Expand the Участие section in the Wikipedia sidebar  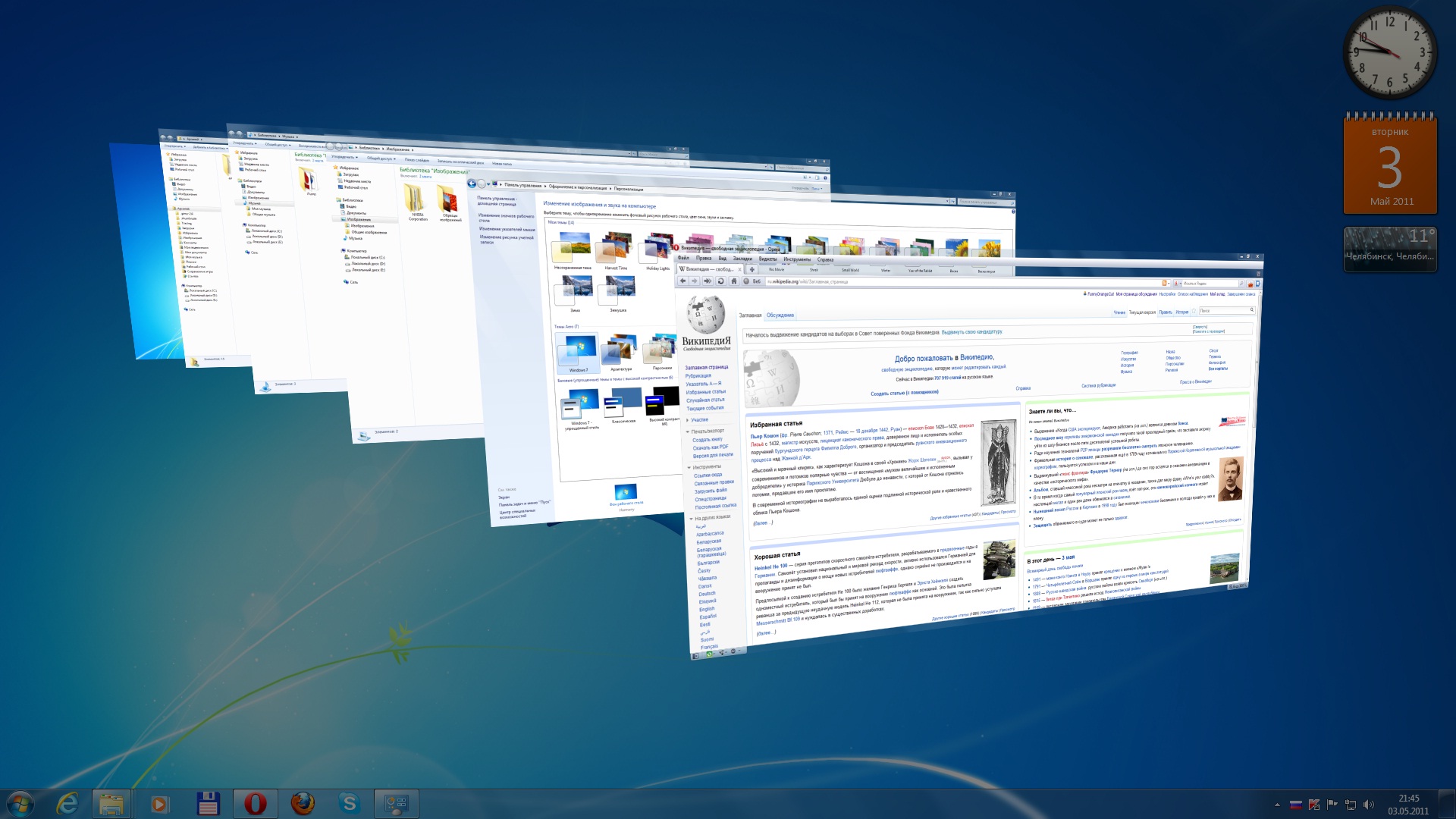pos(699,419)
